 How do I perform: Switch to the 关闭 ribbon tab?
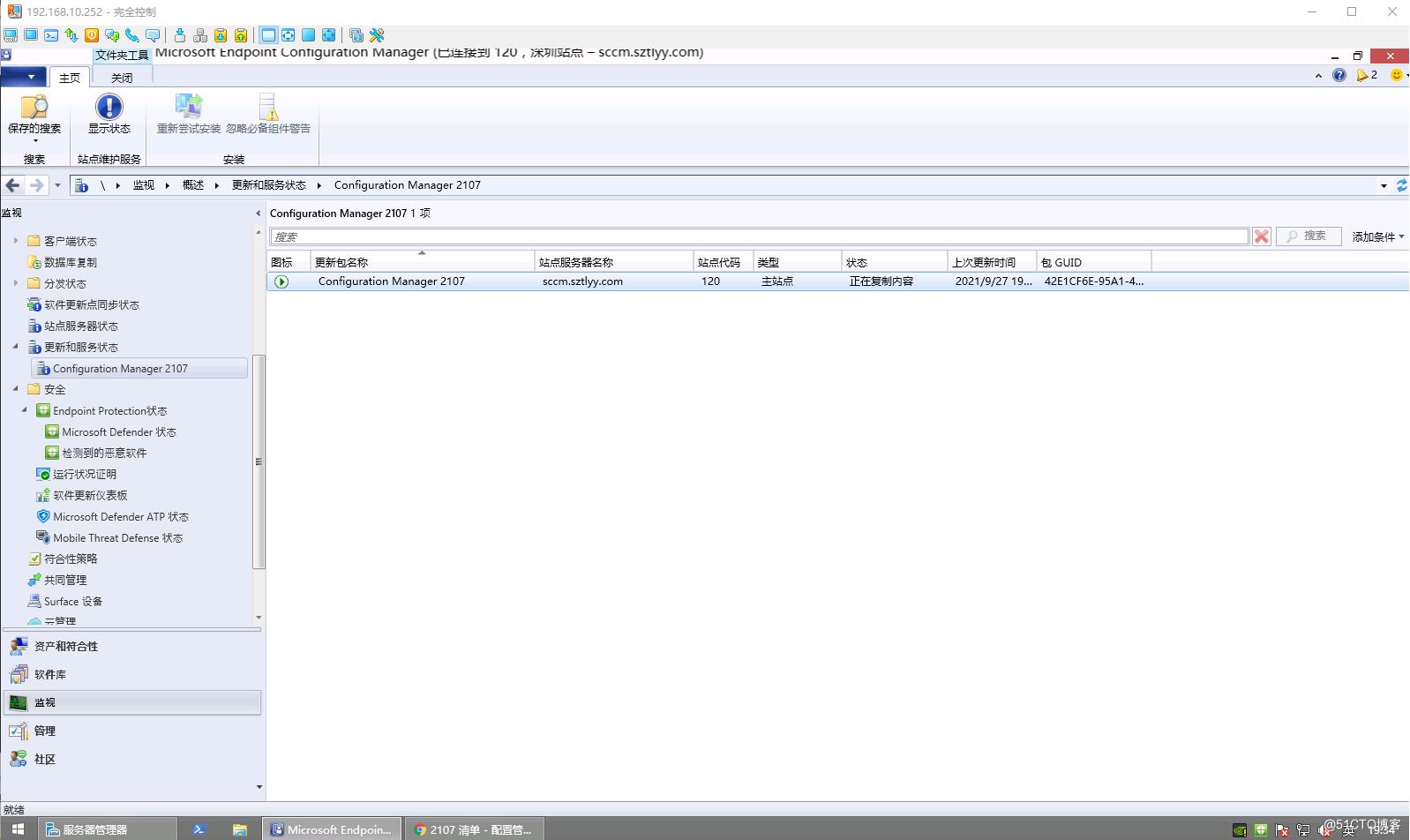[122, 78]
